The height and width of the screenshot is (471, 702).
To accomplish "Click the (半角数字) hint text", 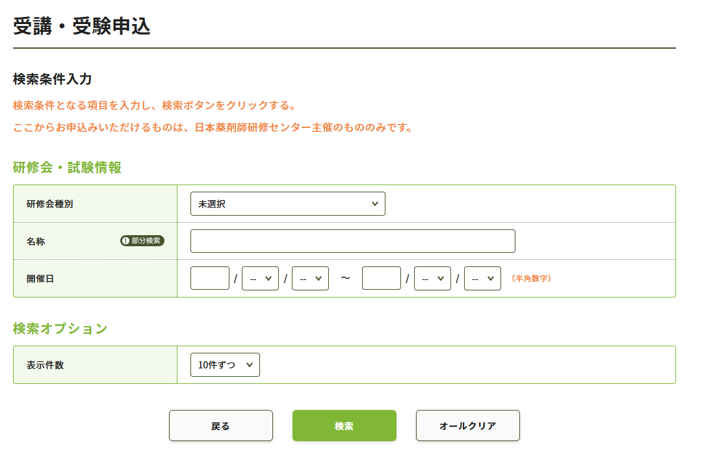I will coord(531,279).
